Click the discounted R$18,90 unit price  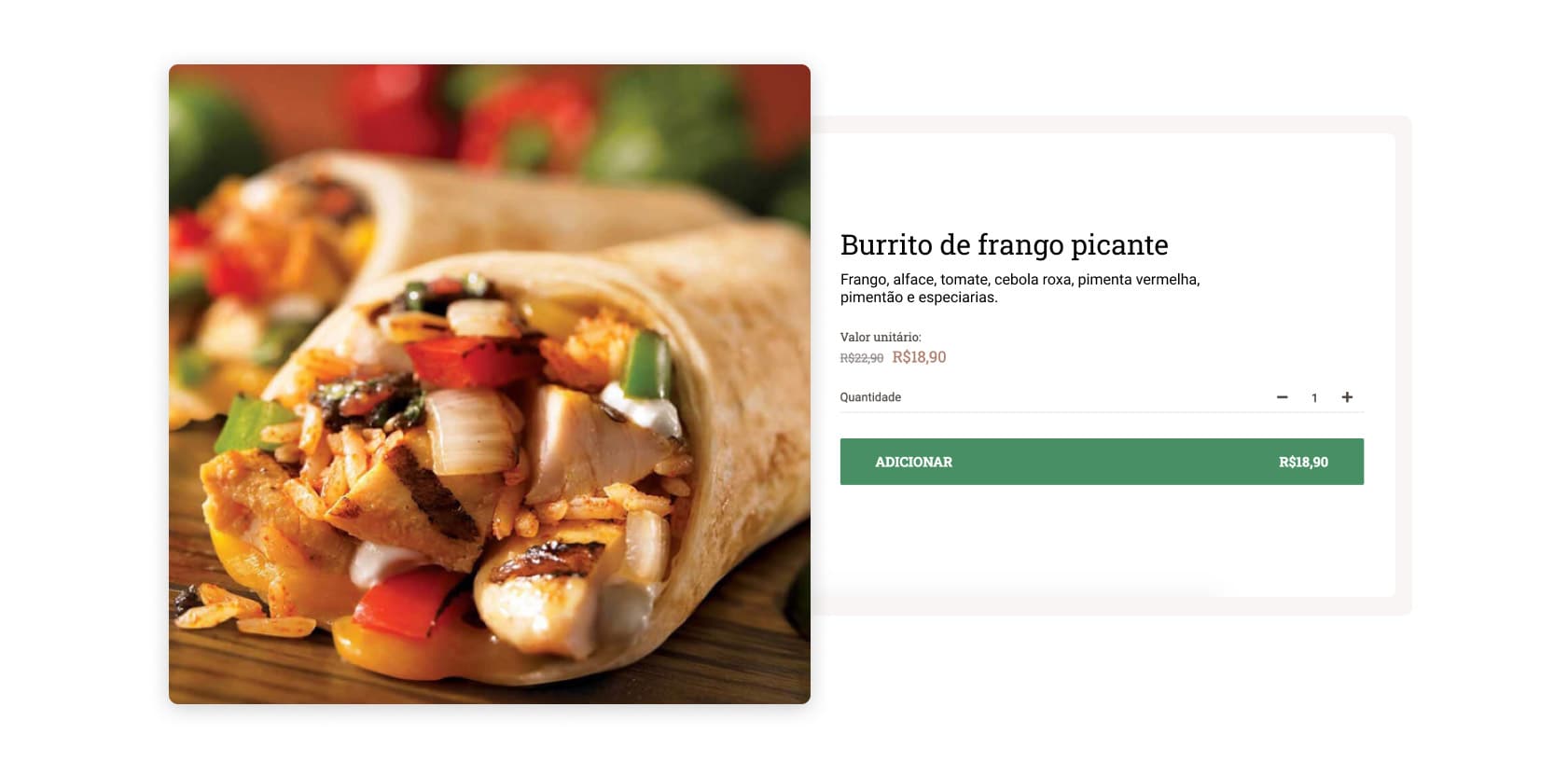point(919,357)
